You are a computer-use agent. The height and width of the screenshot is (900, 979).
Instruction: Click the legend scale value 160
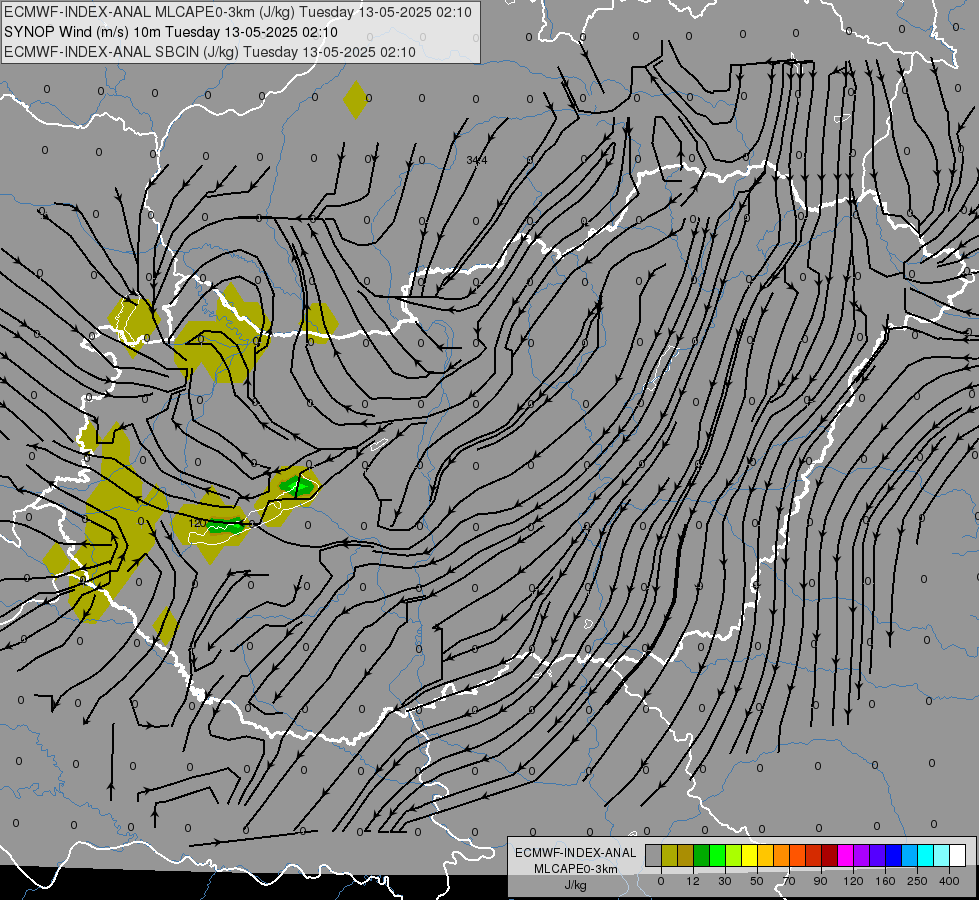[885, 881]
